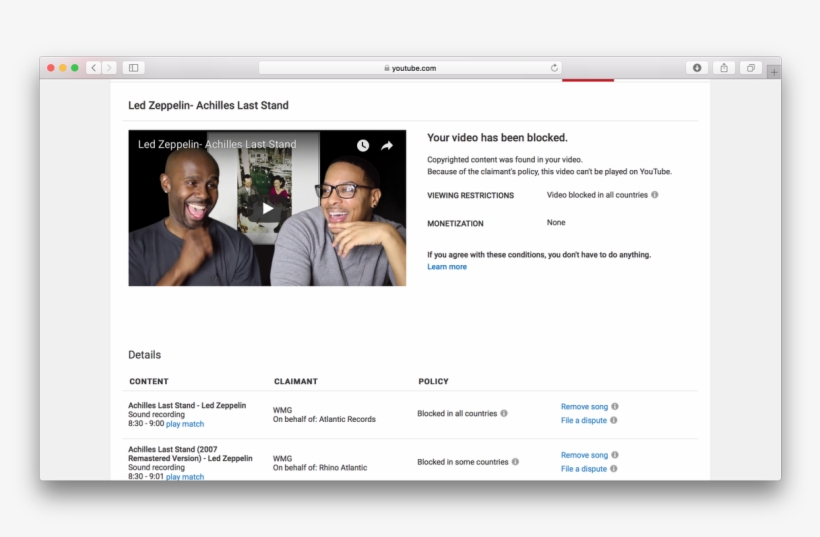Click the Watch later clock icon on video
Screen dimensions: 820x537
pos(362,145)
